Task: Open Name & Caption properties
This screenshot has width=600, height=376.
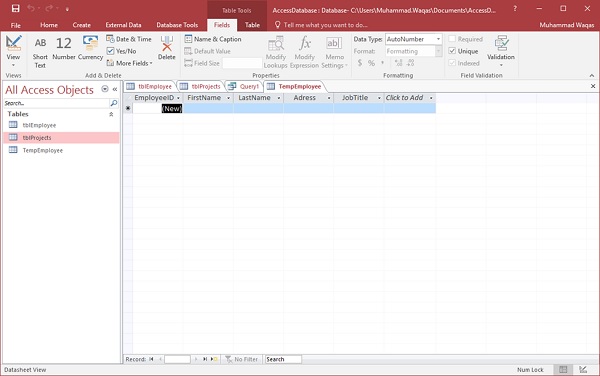Action: [x=213, y=39]
